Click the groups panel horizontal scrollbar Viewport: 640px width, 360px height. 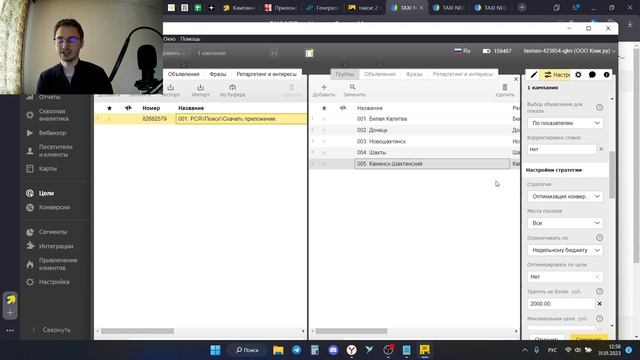351,331
